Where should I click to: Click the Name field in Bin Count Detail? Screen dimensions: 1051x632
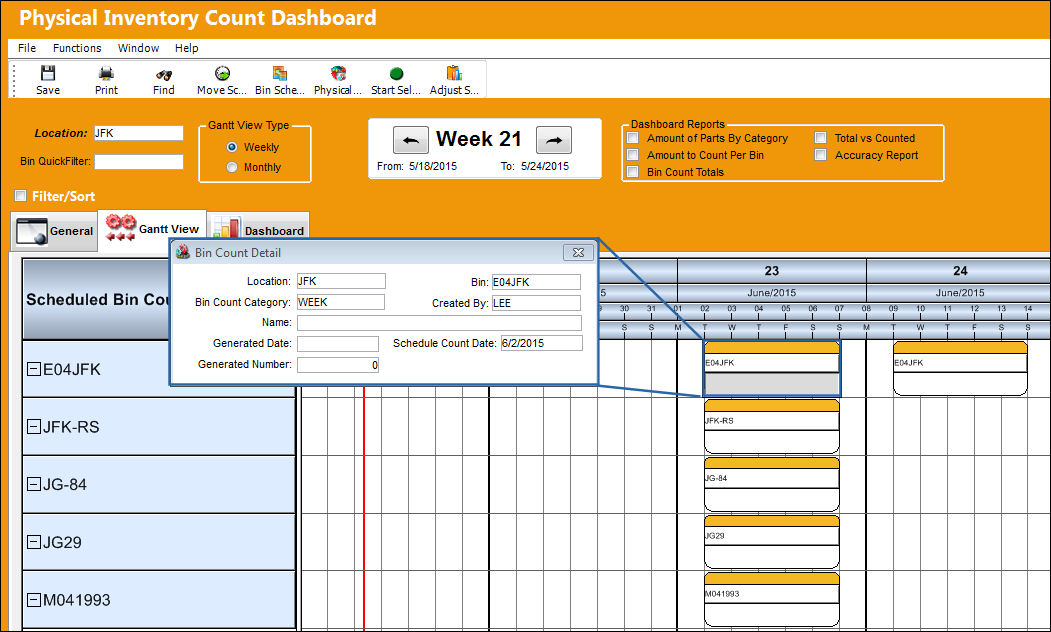coord(439,322)
